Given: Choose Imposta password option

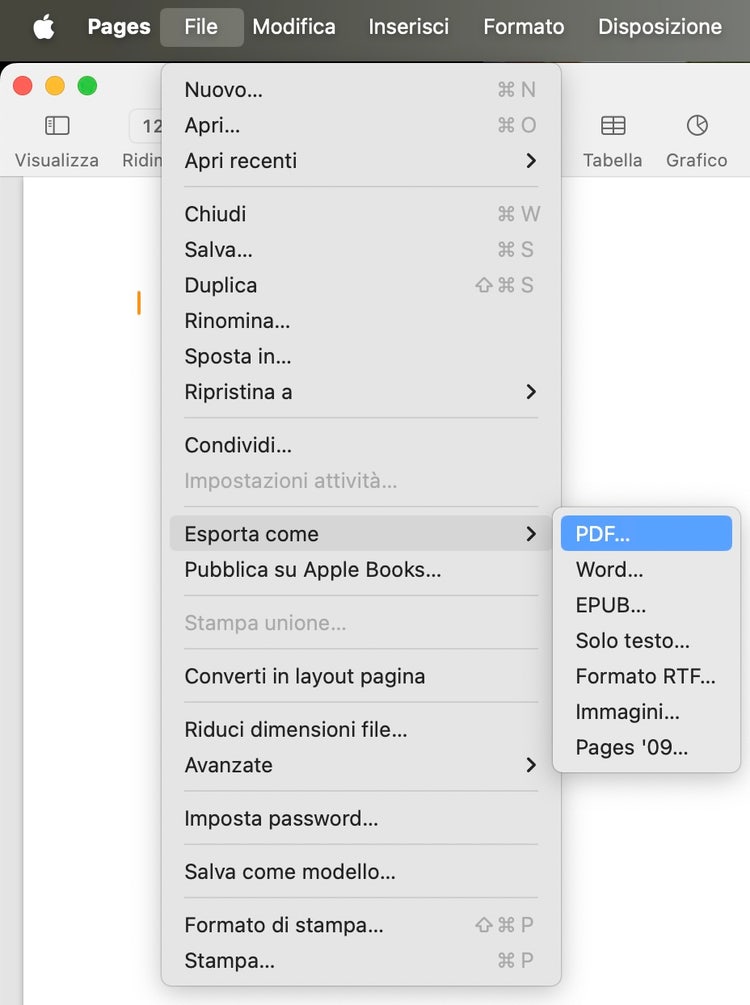Looking at the screenshot, I should pyautogui.click(x=281, y=819).
